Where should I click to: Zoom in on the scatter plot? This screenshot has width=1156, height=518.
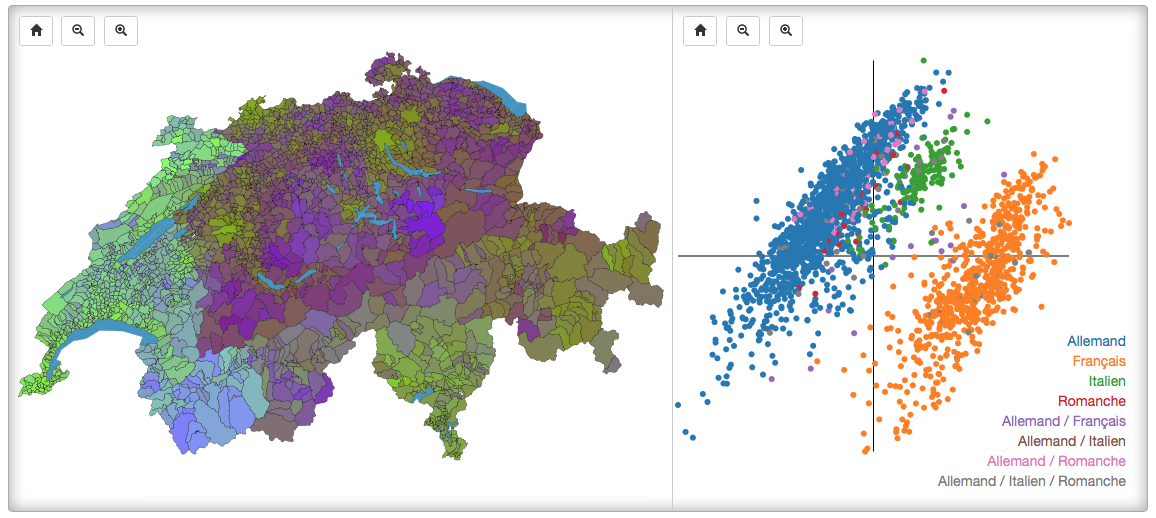tap(786, 31)
